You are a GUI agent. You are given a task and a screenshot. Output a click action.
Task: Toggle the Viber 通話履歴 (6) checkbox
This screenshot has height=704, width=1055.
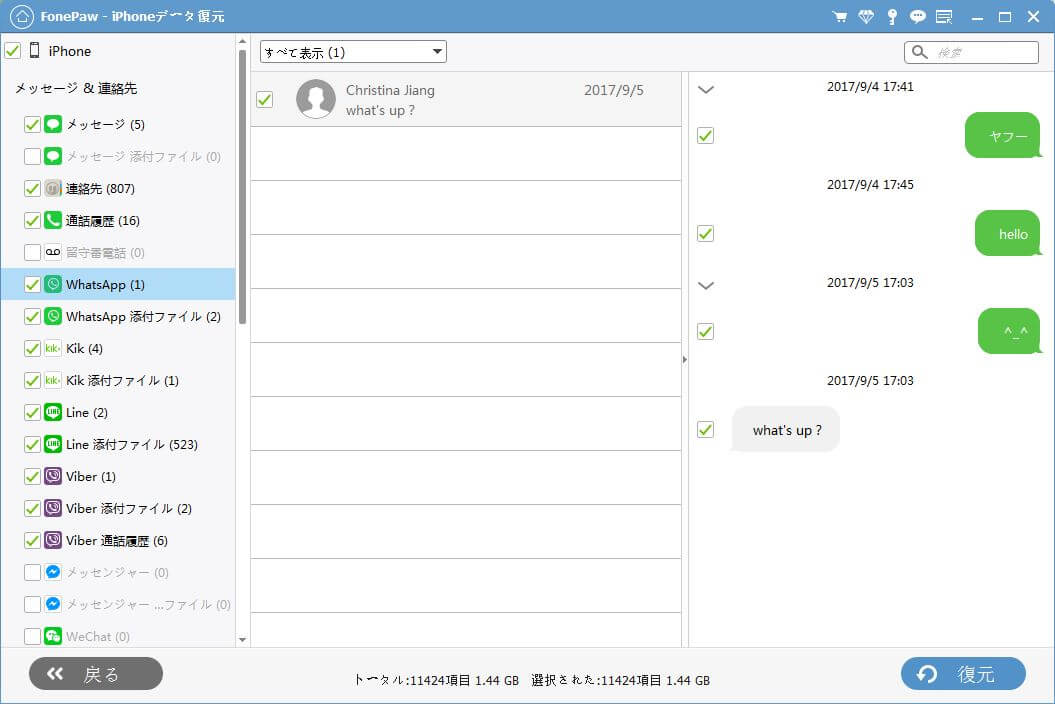coord(32,540)
